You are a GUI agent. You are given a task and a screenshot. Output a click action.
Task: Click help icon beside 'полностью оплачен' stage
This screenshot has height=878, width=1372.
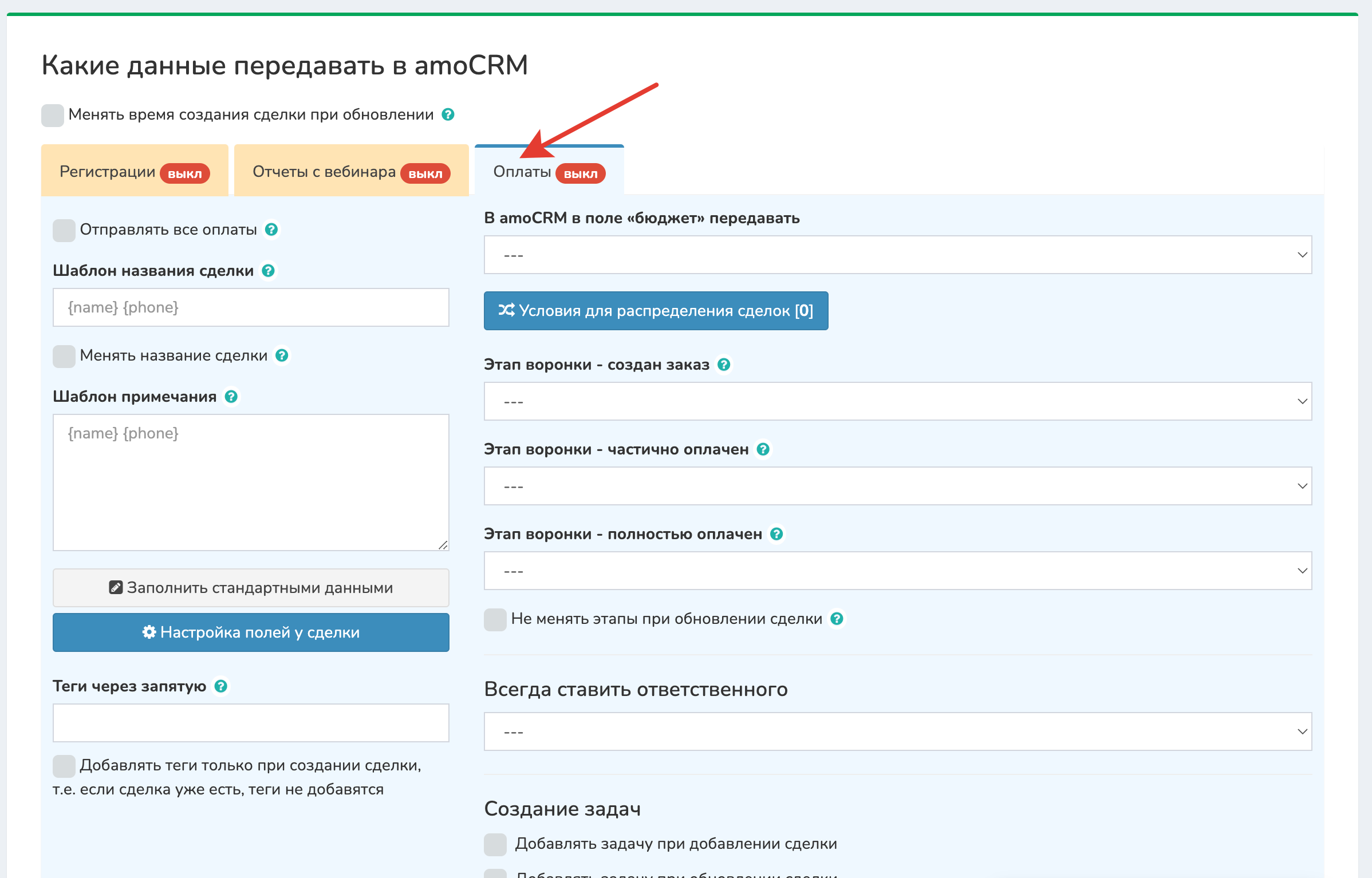point(776,534)
